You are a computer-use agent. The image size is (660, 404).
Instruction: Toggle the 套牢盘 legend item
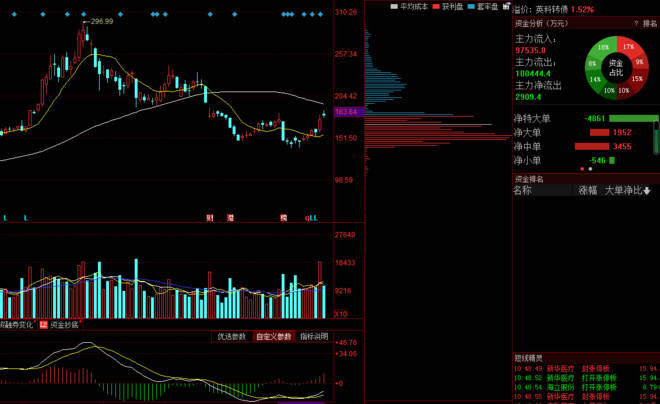pos(483,7)
